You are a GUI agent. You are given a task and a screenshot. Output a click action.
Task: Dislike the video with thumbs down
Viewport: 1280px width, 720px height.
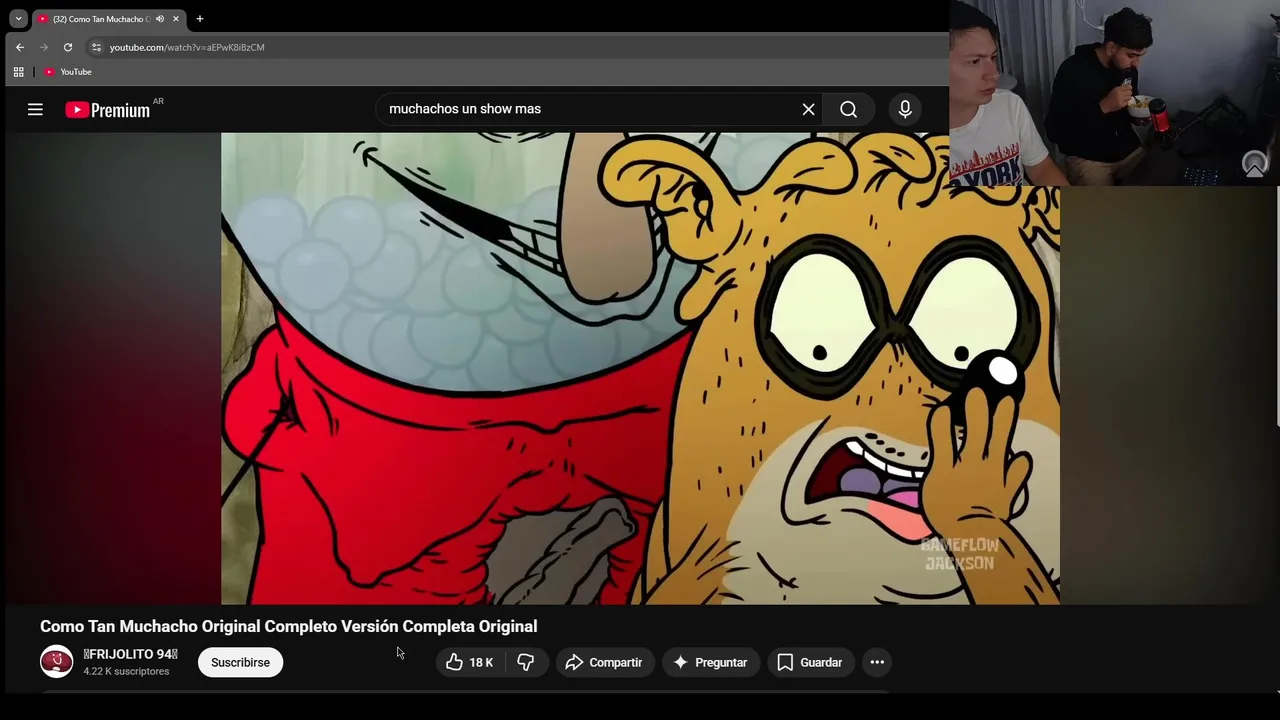point(526,662)
